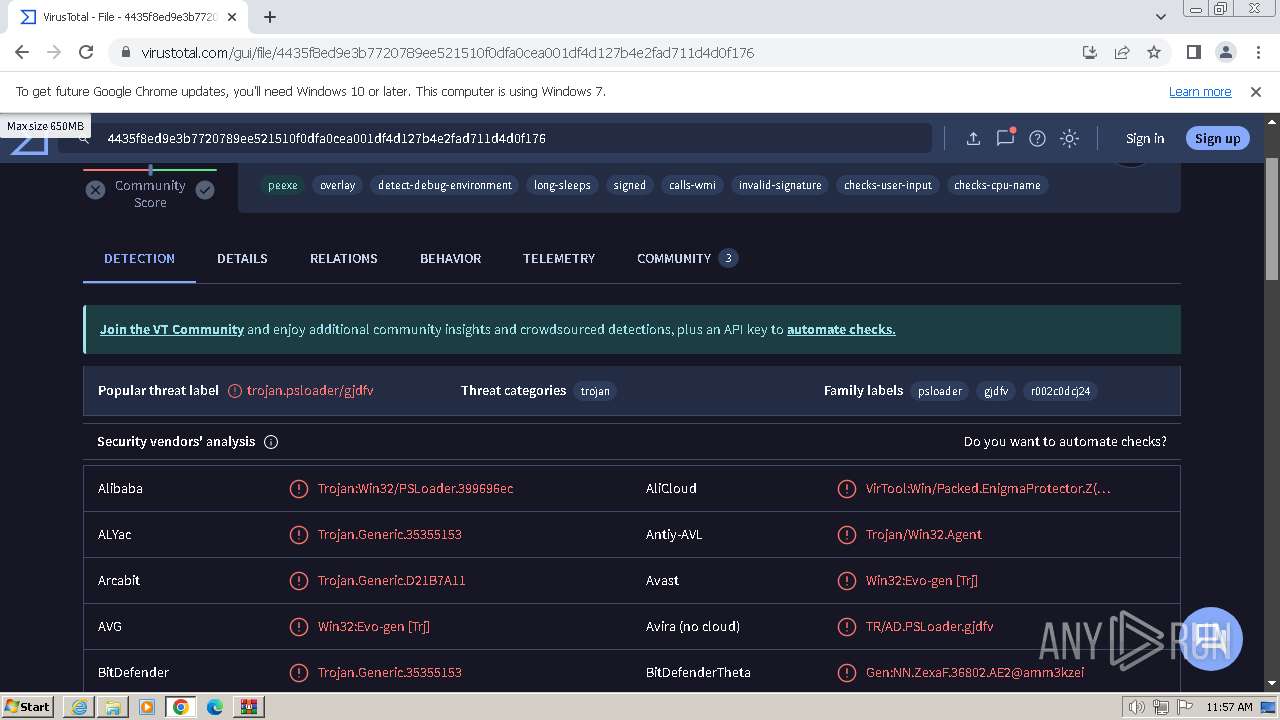1280x720 pixels.
Task: Switch to the TELEMETRY tab
Action: pos(558,258)
